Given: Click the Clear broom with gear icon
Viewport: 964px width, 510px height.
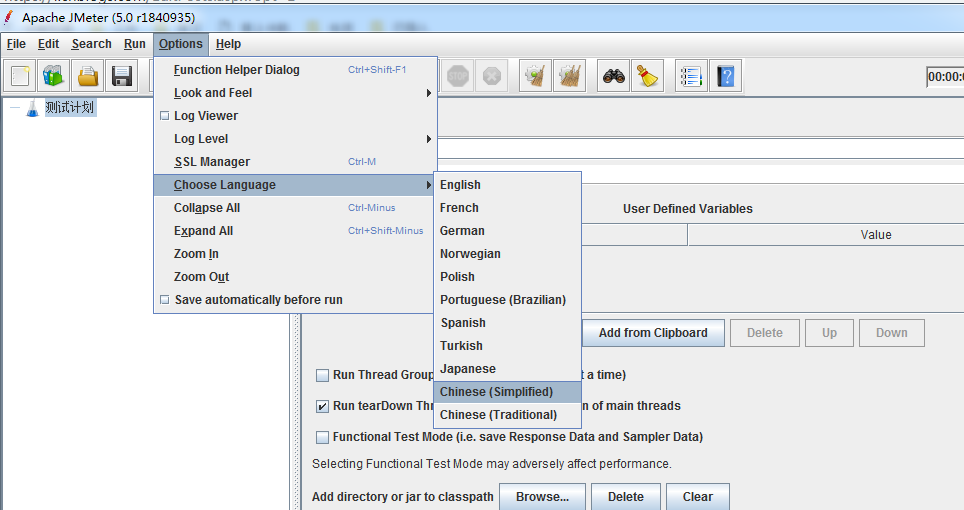Looking at the screenshot, I should coord(535,76).
